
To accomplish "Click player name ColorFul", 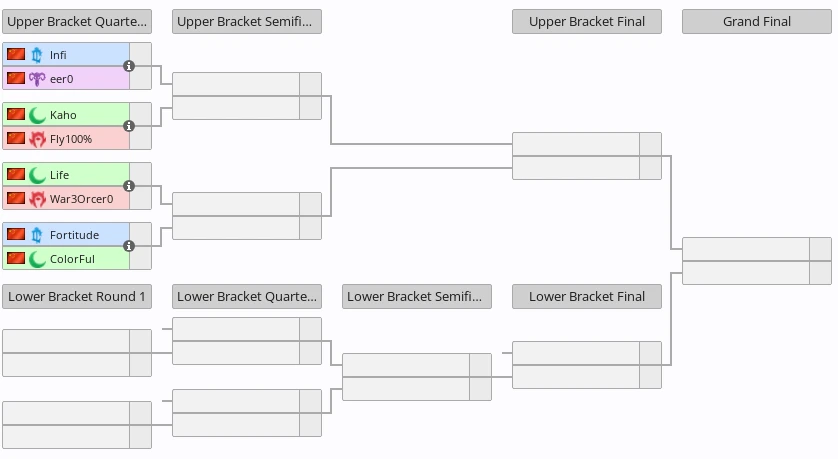I will [72, 258].
